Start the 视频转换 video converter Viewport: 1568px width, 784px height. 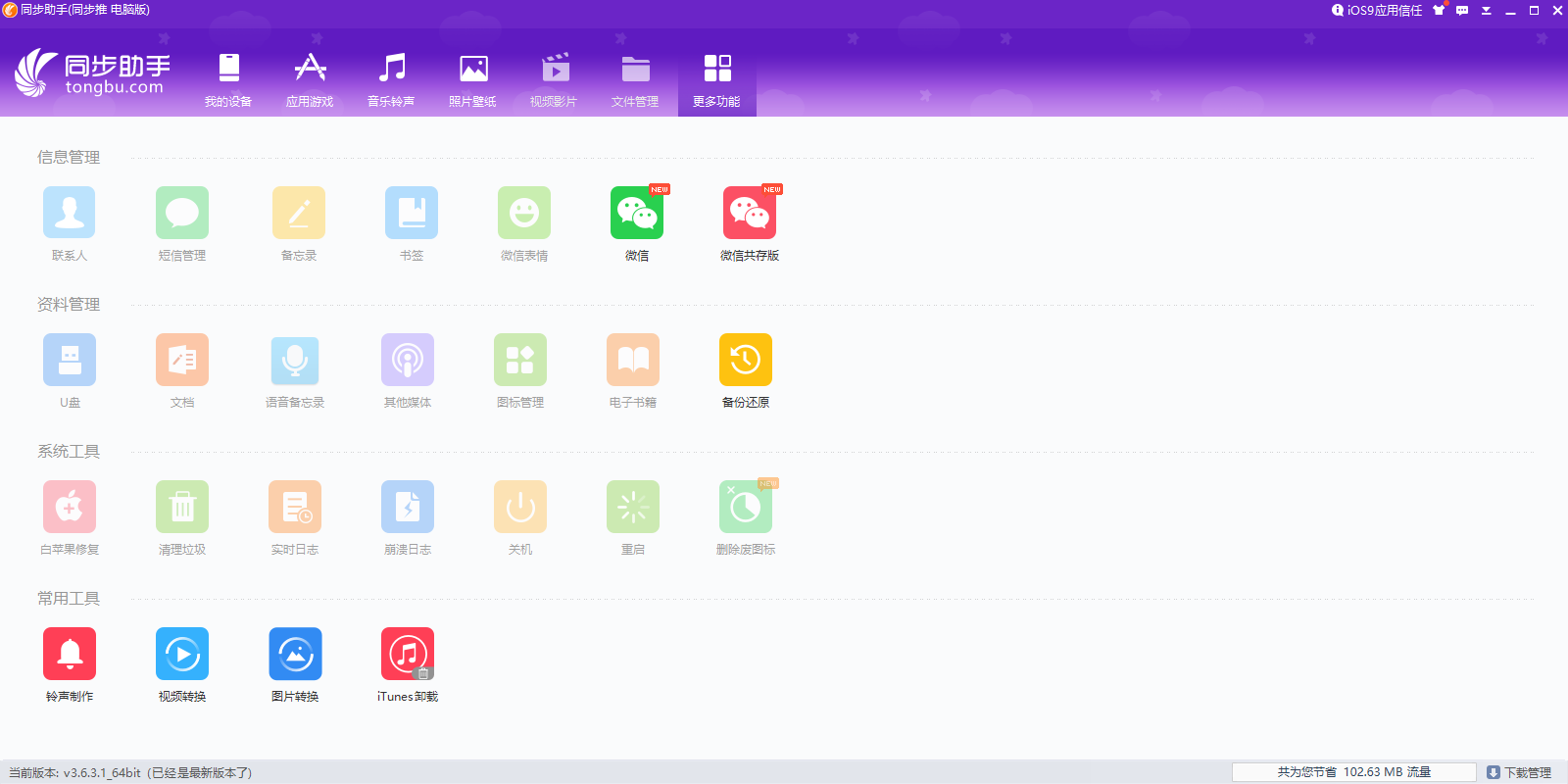point(182,655)
